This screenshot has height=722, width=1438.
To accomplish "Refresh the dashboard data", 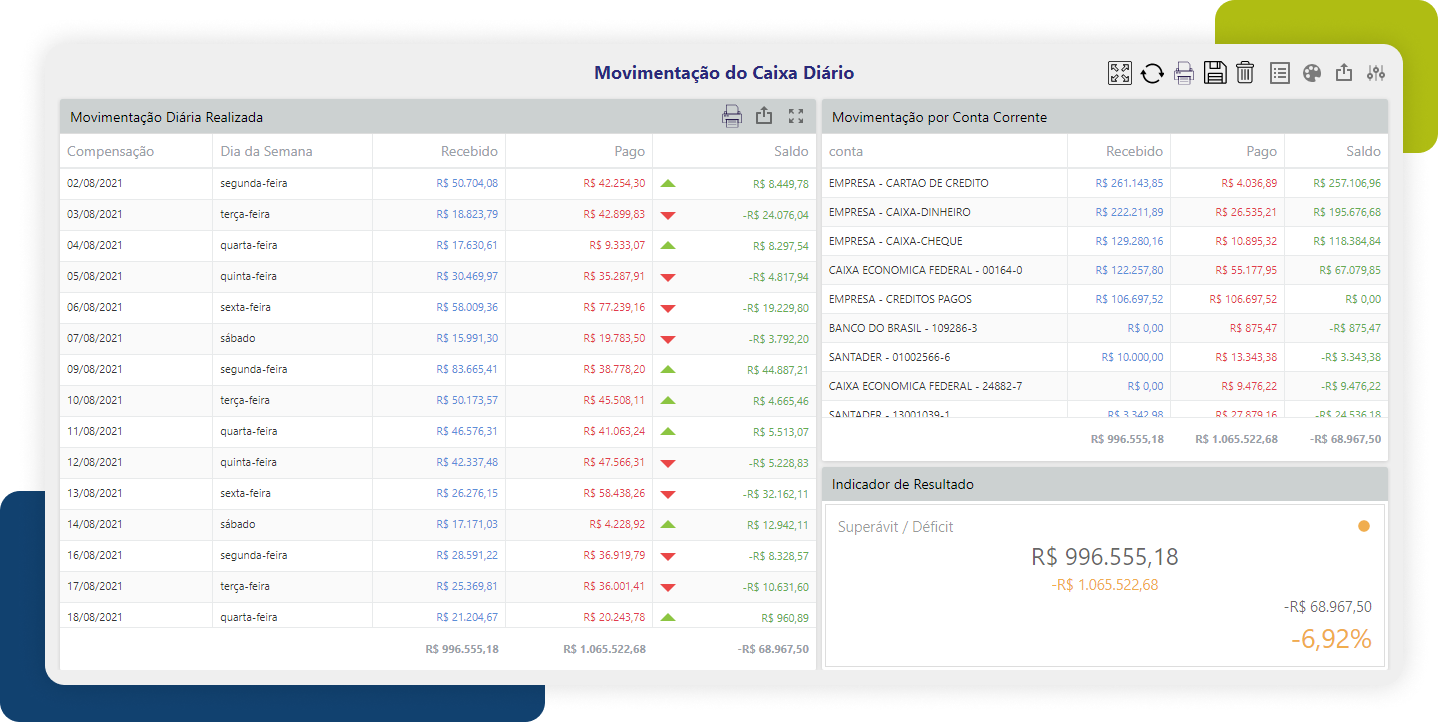I will (x=1152, y=73).
